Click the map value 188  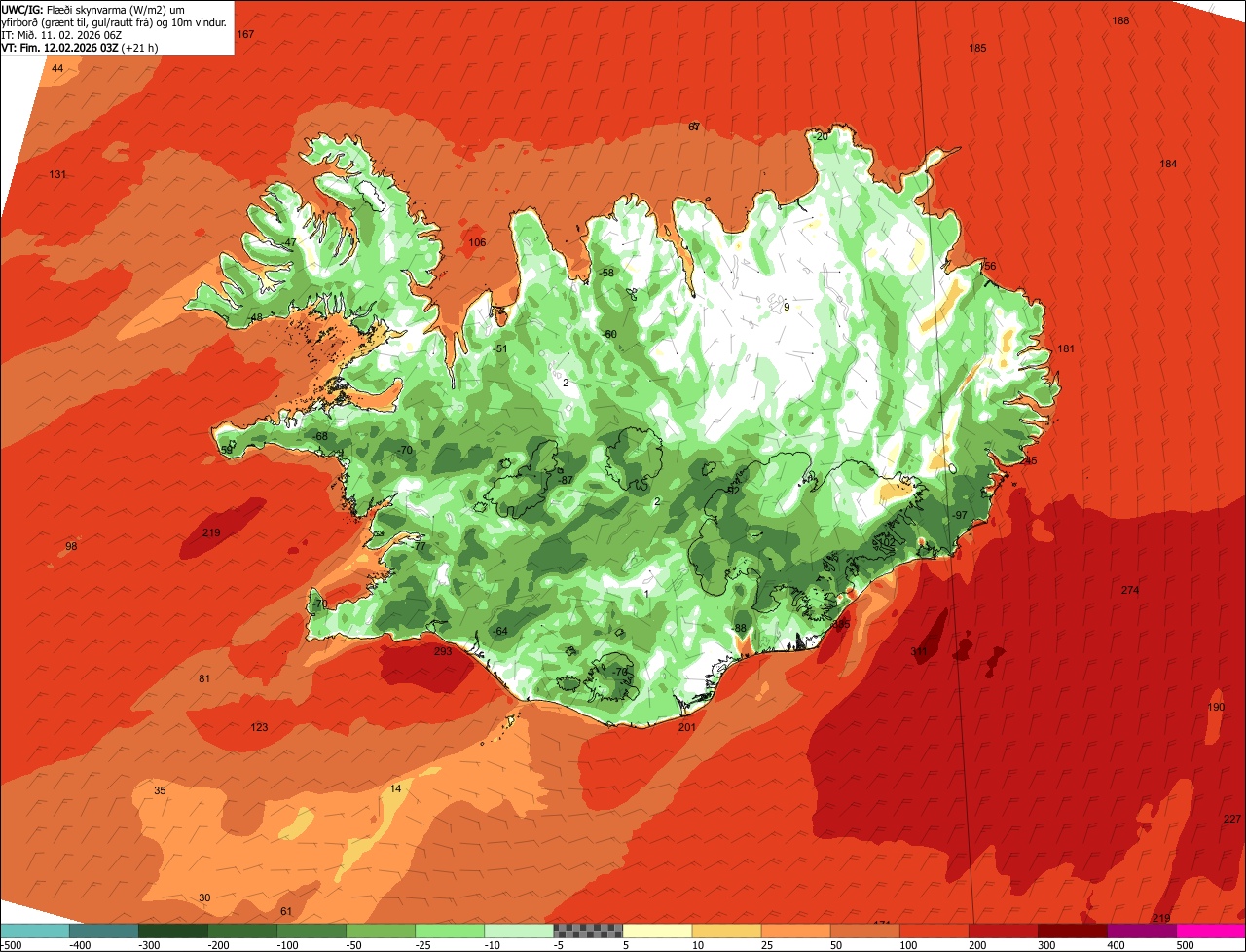click(x=1121, y=20)
